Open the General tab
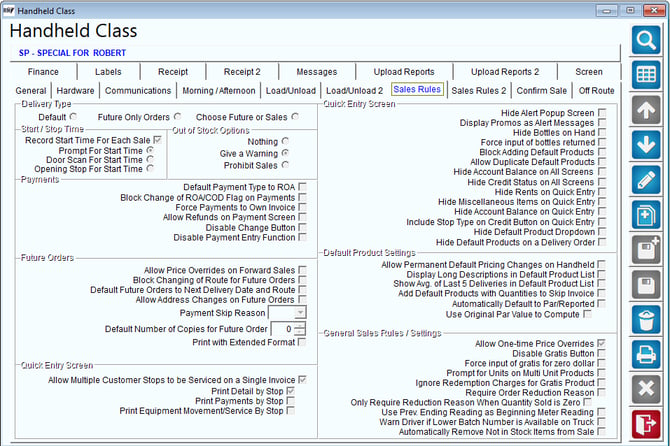This screenshot has width=670, height=446. point(31,91)
